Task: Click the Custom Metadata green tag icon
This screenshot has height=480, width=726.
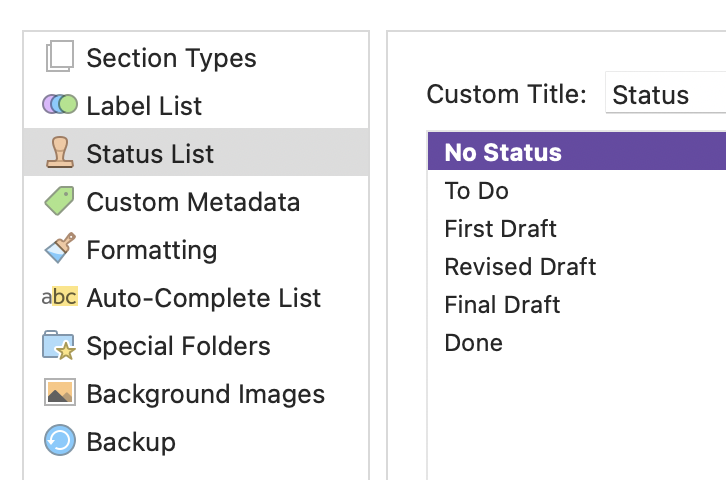Action: [x=59, y=201]
